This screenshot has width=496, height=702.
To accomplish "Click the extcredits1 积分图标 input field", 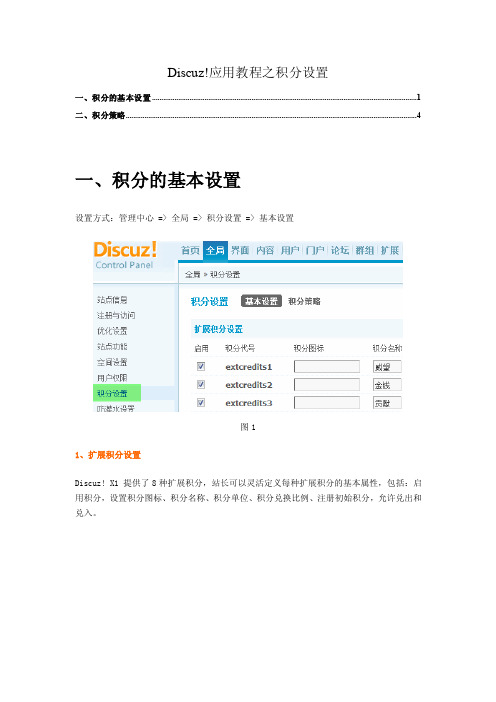I will click(327, 367).
